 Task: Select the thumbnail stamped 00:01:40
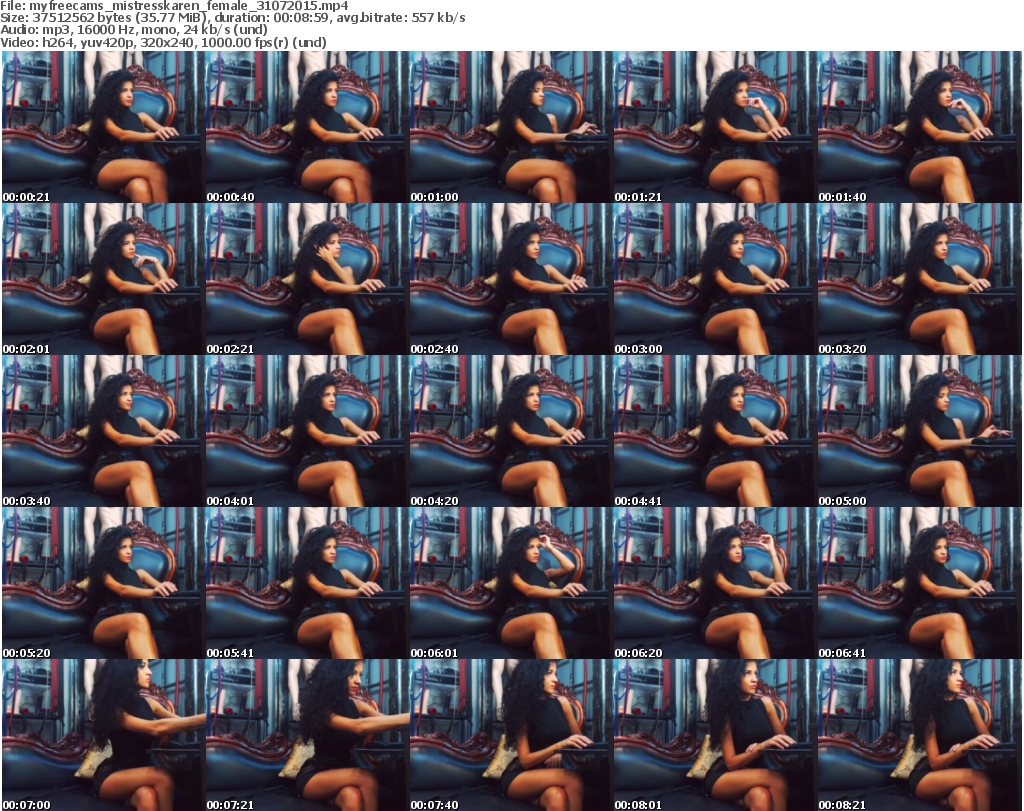point(920,127)
